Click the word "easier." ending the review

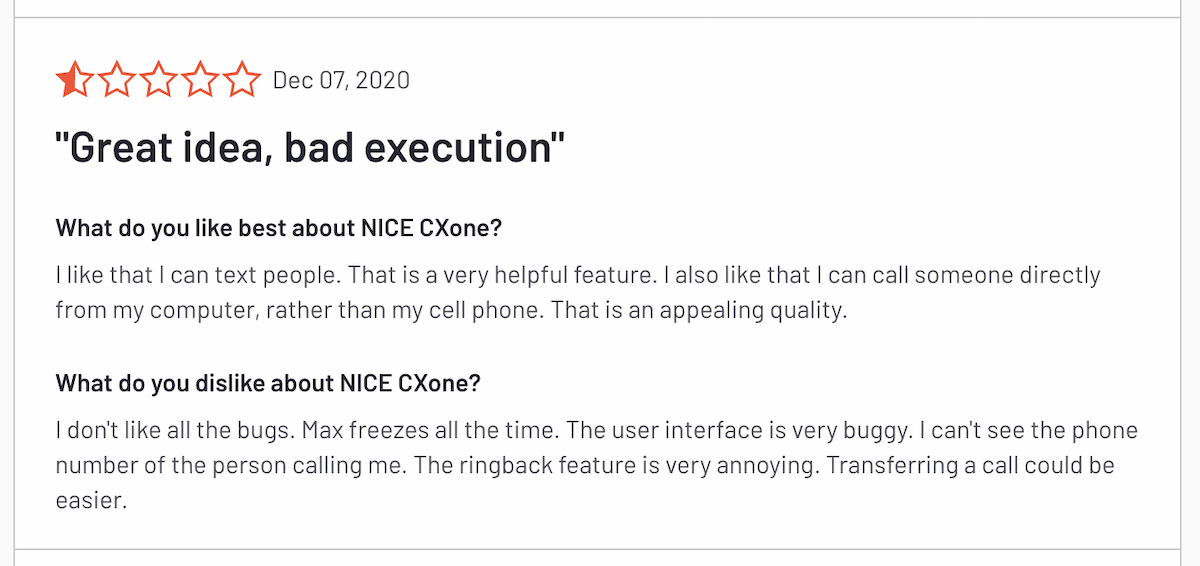click(x=91, y=501)
